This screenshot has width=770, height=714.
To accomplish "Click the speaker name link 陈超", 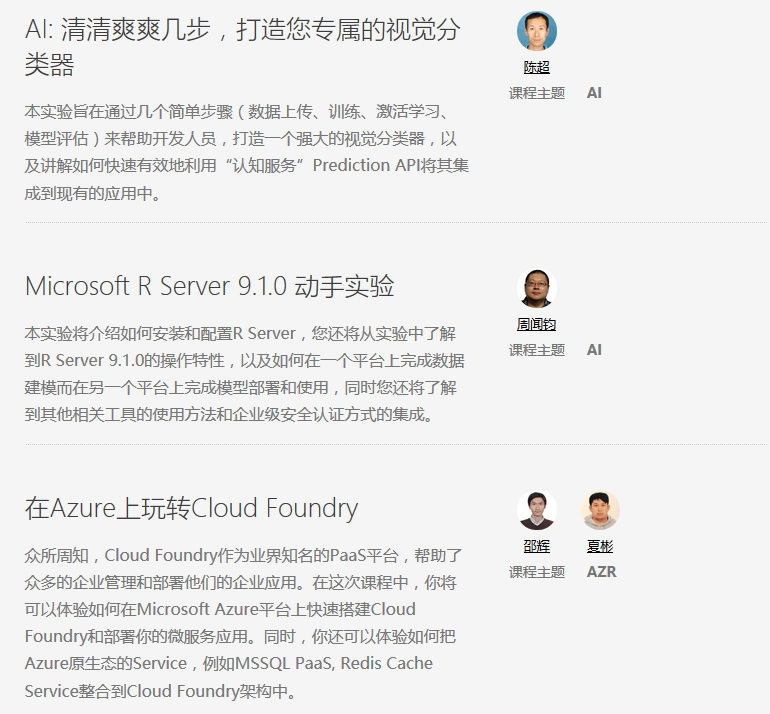I will click(536, 67).
